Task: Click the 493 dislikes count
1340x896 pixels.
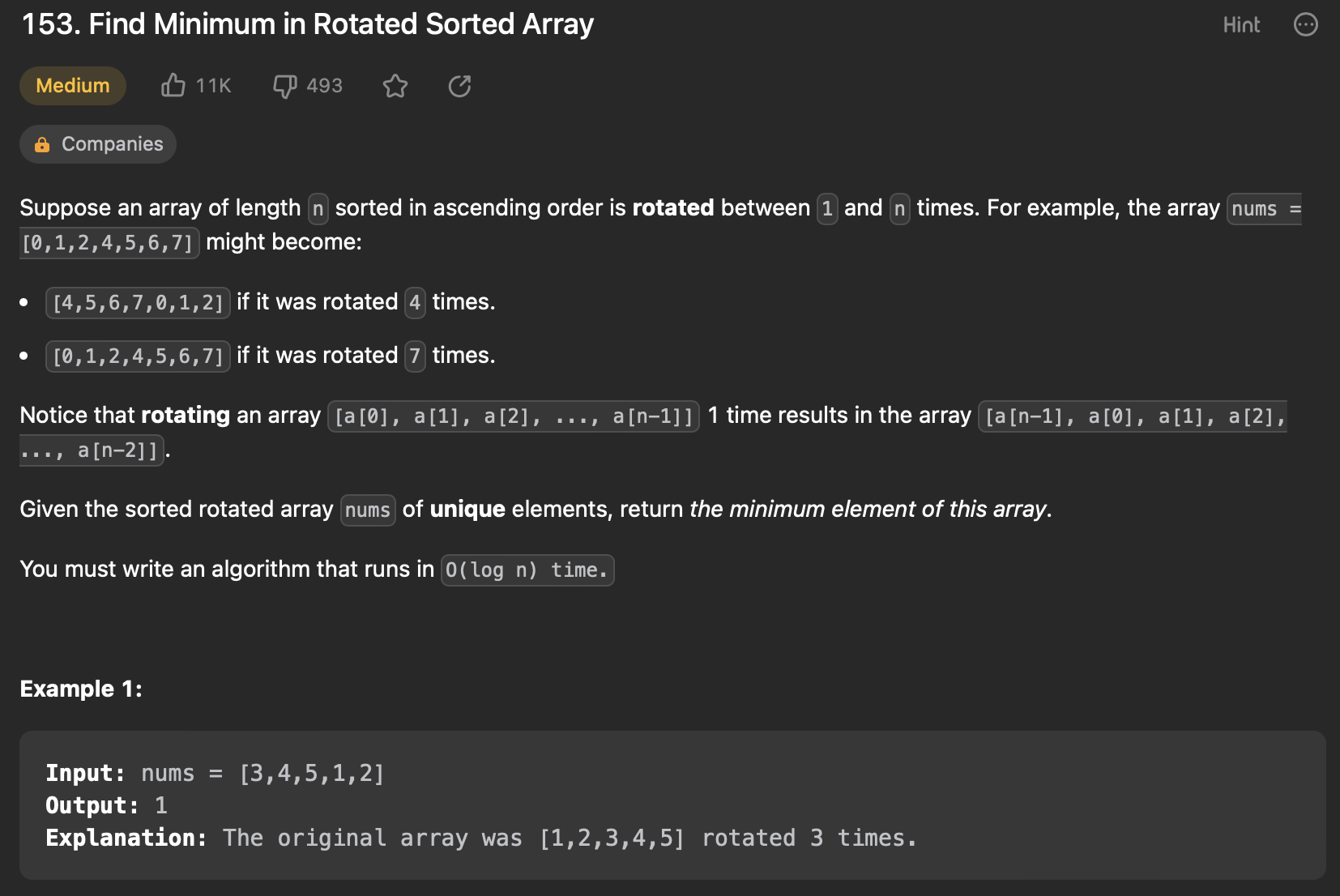Action: coord(324,86)
